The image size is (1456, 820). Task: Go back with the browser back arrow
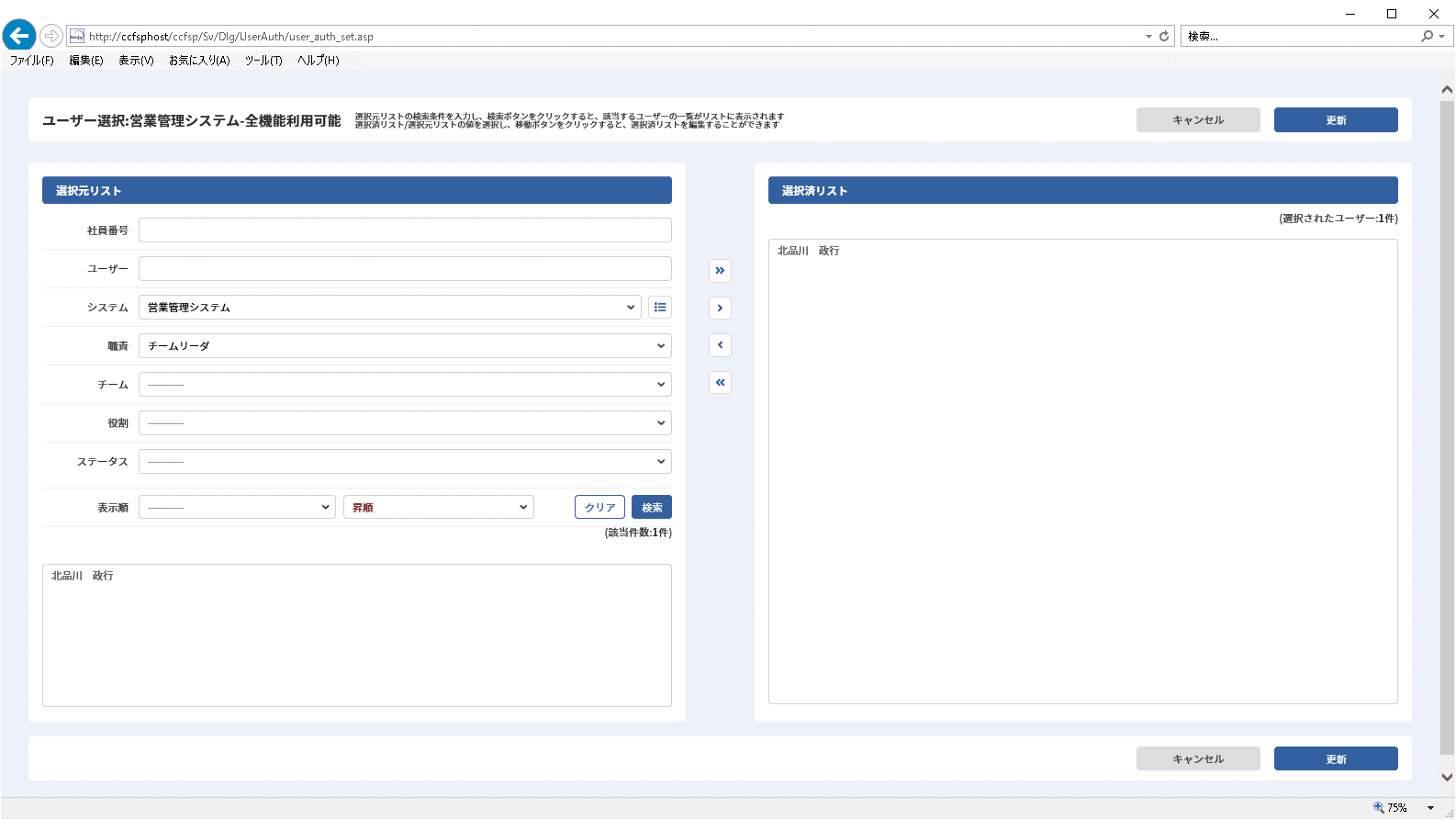[19, 36]
